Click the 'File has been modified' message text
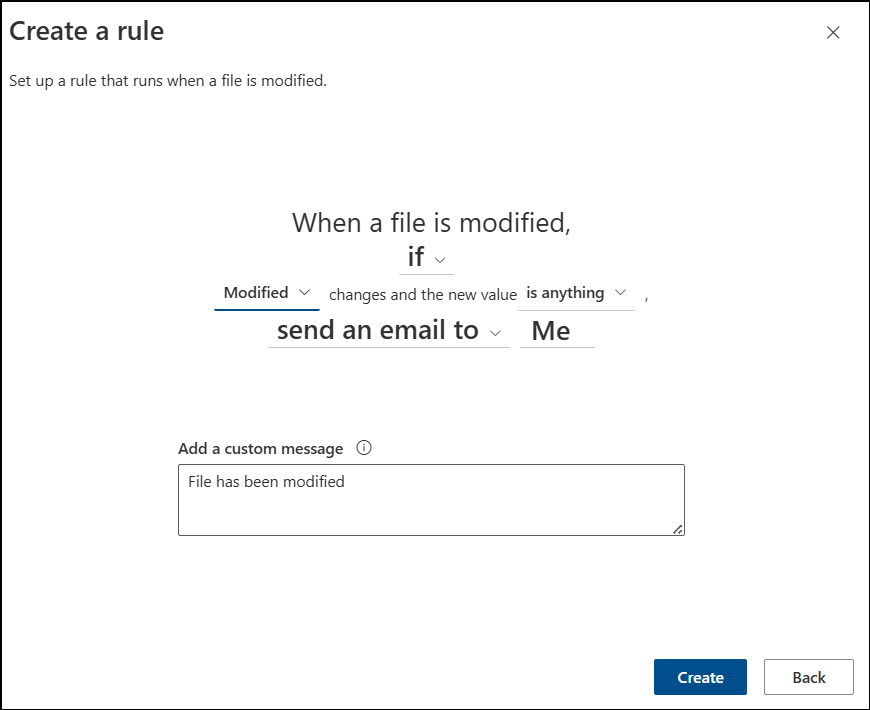 266,481
